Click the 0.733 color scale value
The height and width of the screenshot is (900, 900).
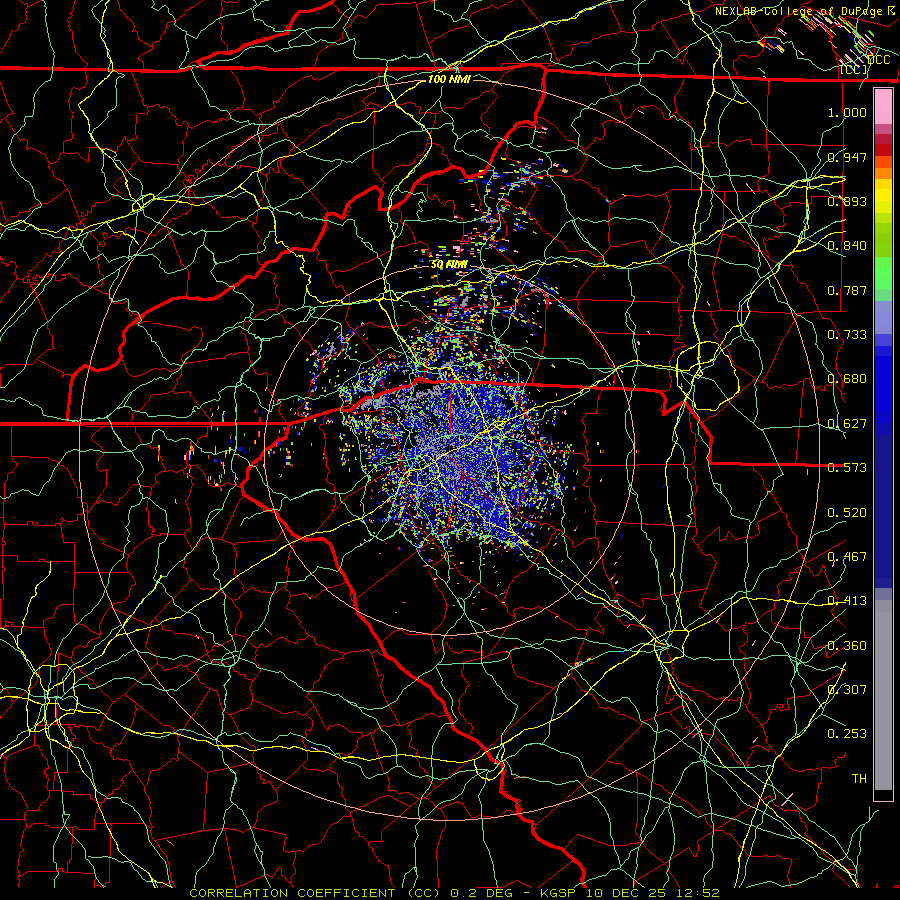[x=847, y=335]
